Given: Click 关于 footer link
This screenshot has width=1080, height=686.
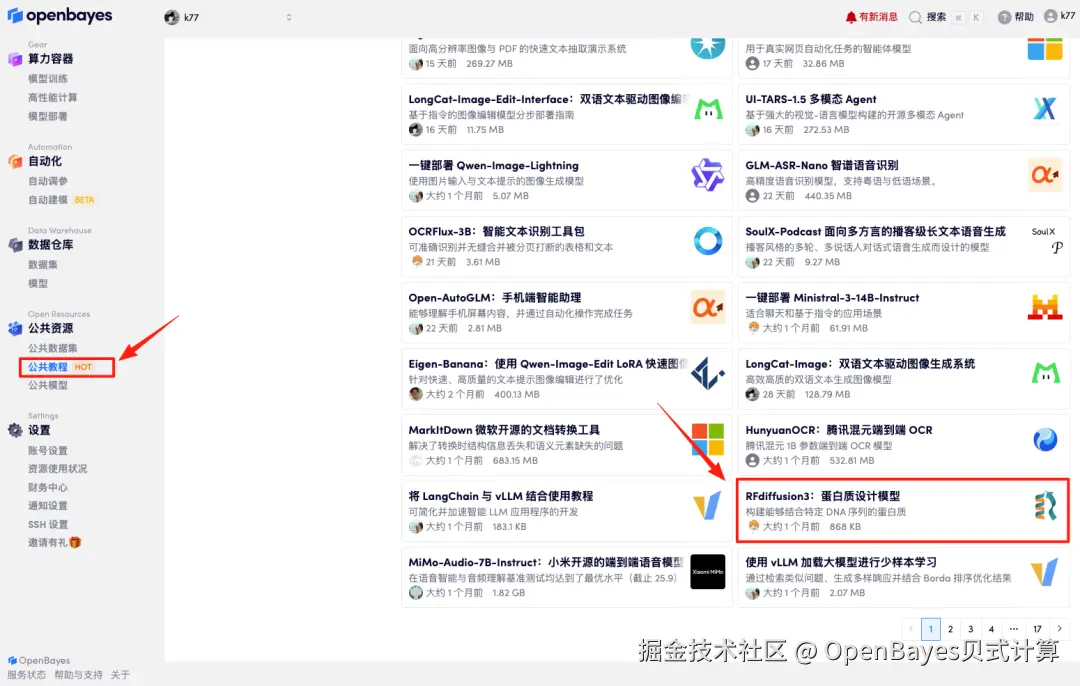Looking at the screenshot, I should click(120, 675).
